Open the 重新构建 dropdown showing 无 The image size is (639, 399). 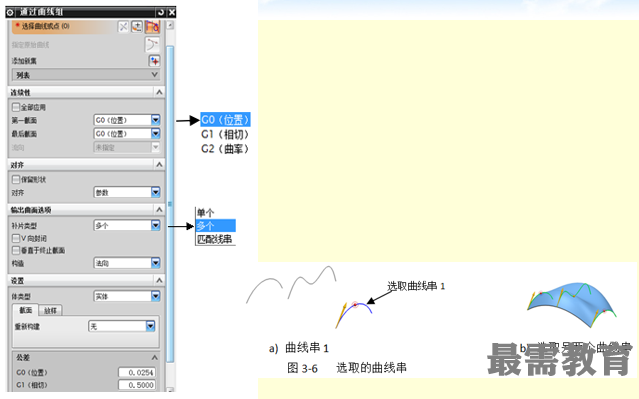[x=122, y=326]
